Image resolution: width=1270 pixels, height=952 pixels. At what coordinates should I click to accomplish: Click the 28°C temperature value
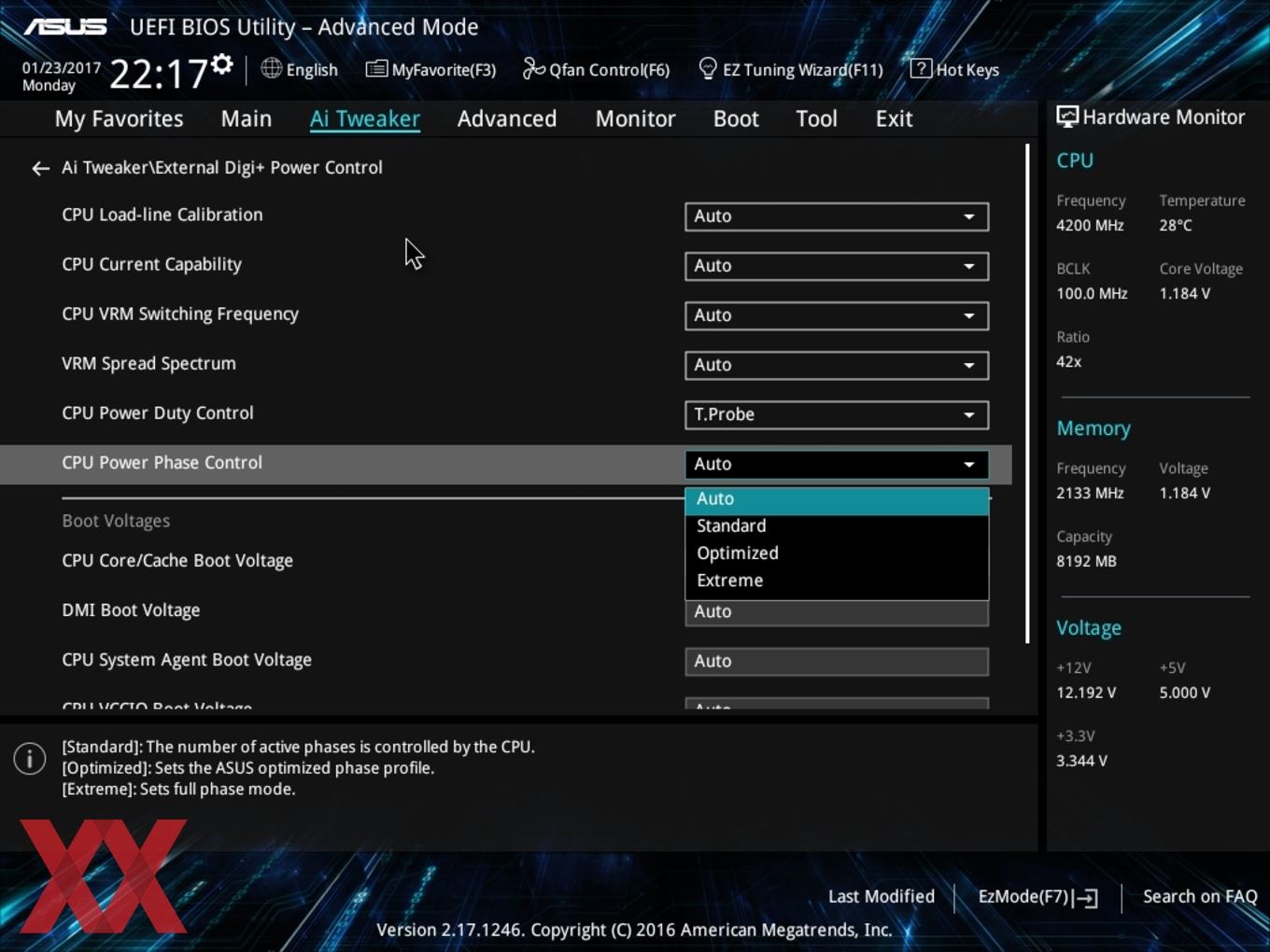click(1176, 226)
